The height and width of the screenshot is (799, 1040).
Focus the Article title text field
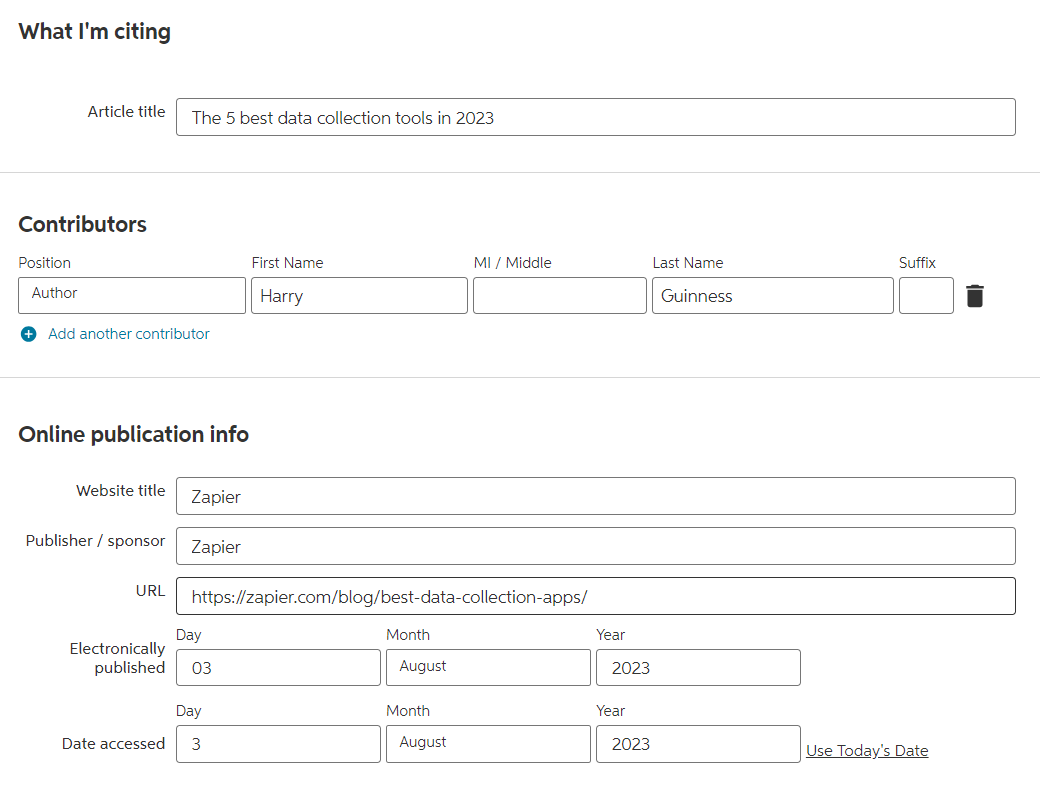tap(595, 117)
